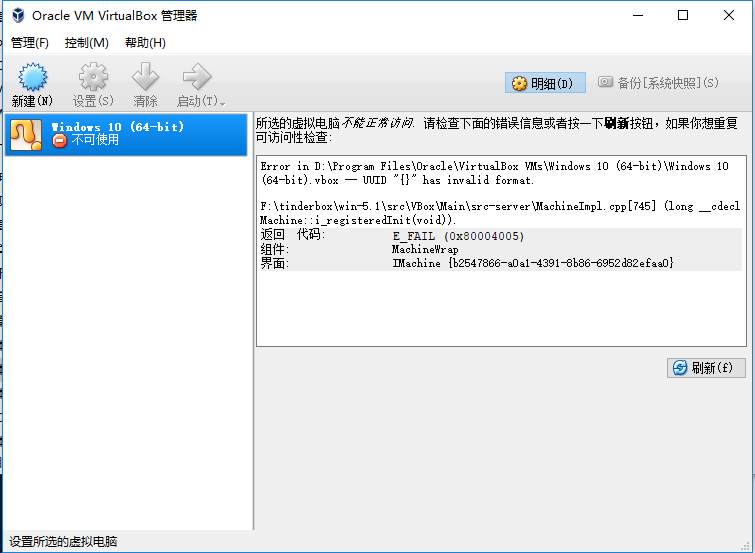The height and width of the screenshot is (553, 755).
Task: Open the 控制(M) menu
Action: (87, 43)
